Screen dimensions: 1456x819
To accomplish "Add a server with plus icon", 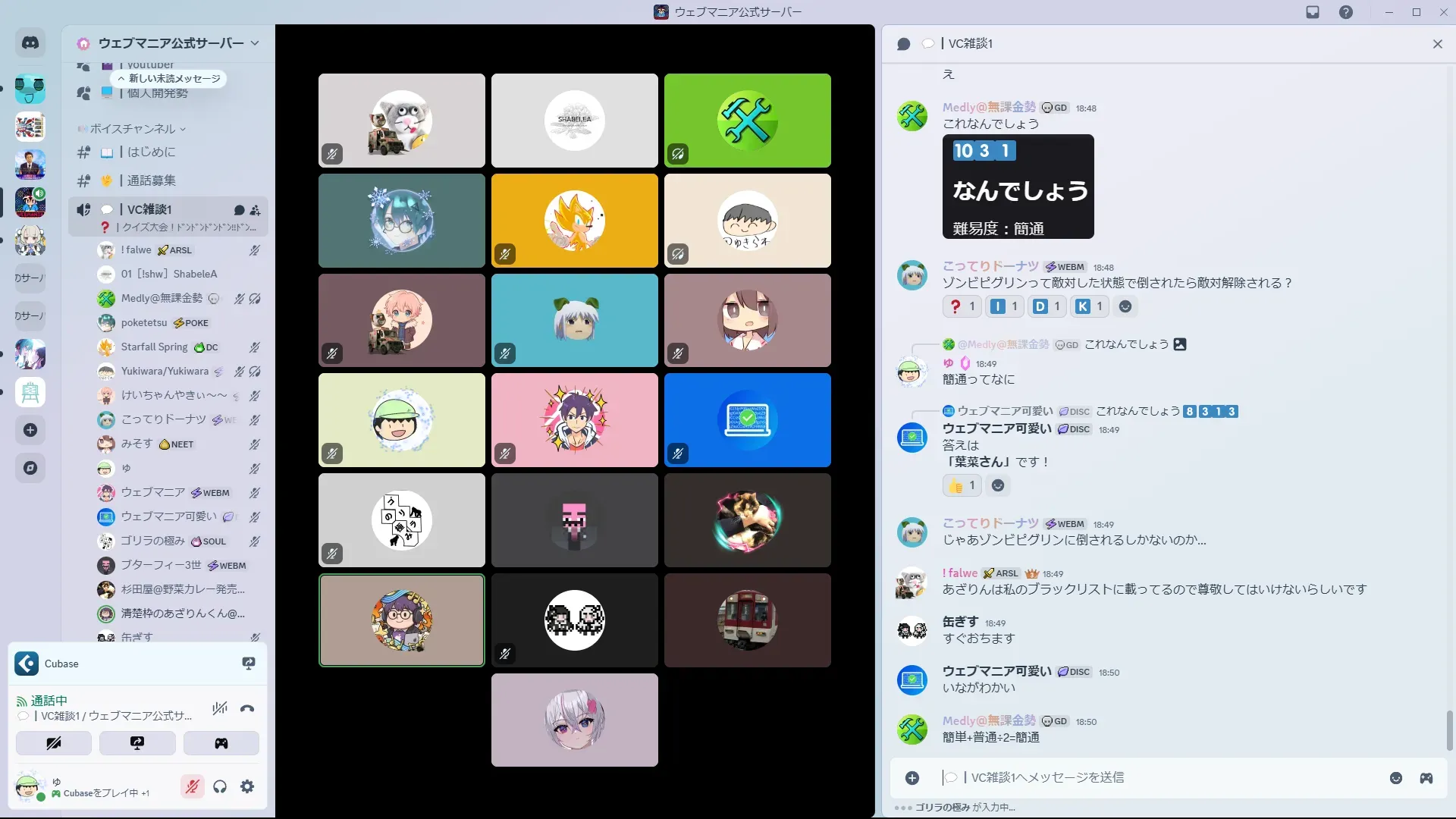I will pos(30,430).
